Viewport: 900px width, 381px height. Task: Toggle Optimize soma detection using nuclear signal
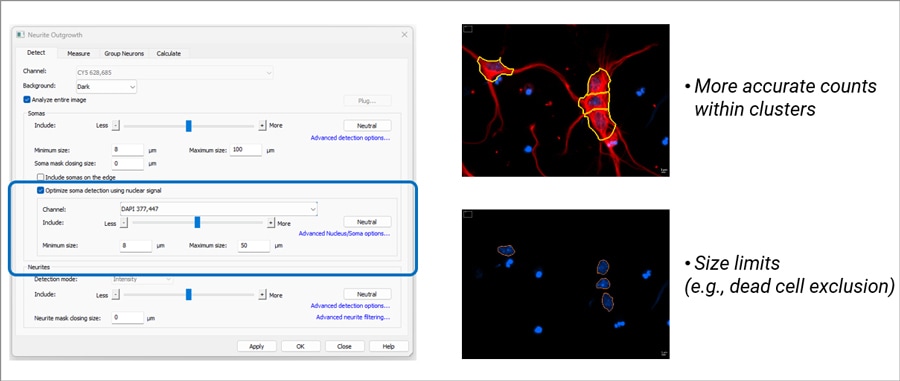pyautogui.click(x=40, y=190)
